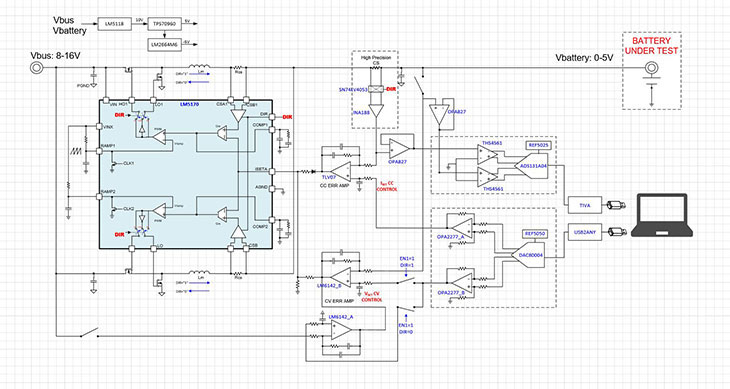Select the DAC80004 converter symbol
The width and height of the screenshot is (730, 389).
pyautogui.click(x=528, y=255)
